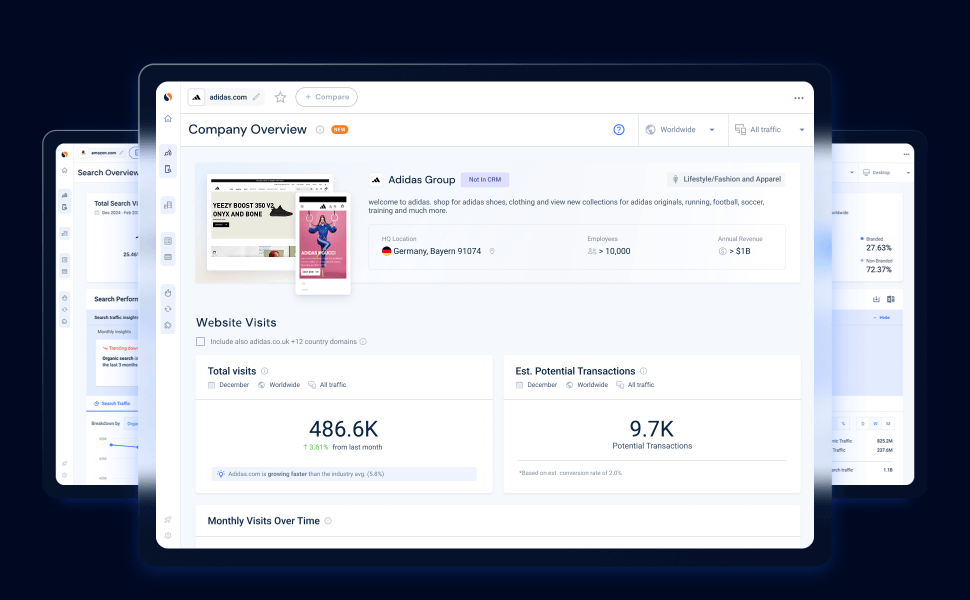Click the pencil edit icon beside adidas.com
970x600 pixels.
tap(256, 97)
